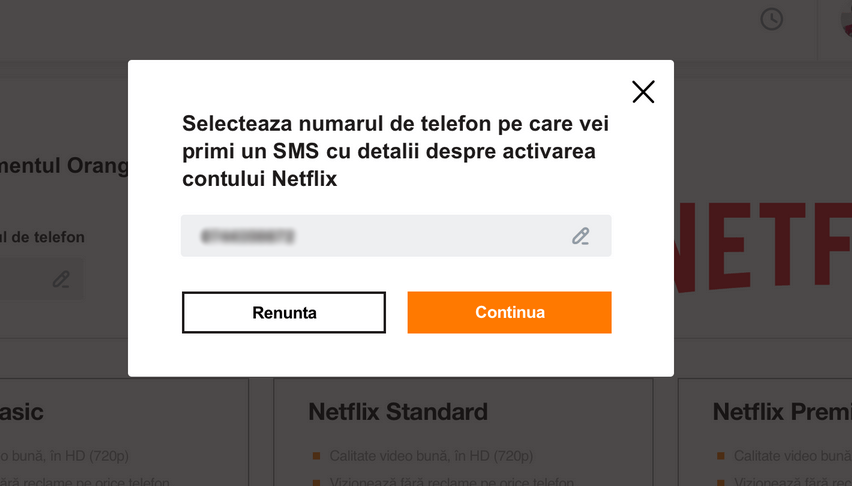Click the orange bullet beside Standard video quality
Viewport: 852px width, 486px height.
(316, 456)
